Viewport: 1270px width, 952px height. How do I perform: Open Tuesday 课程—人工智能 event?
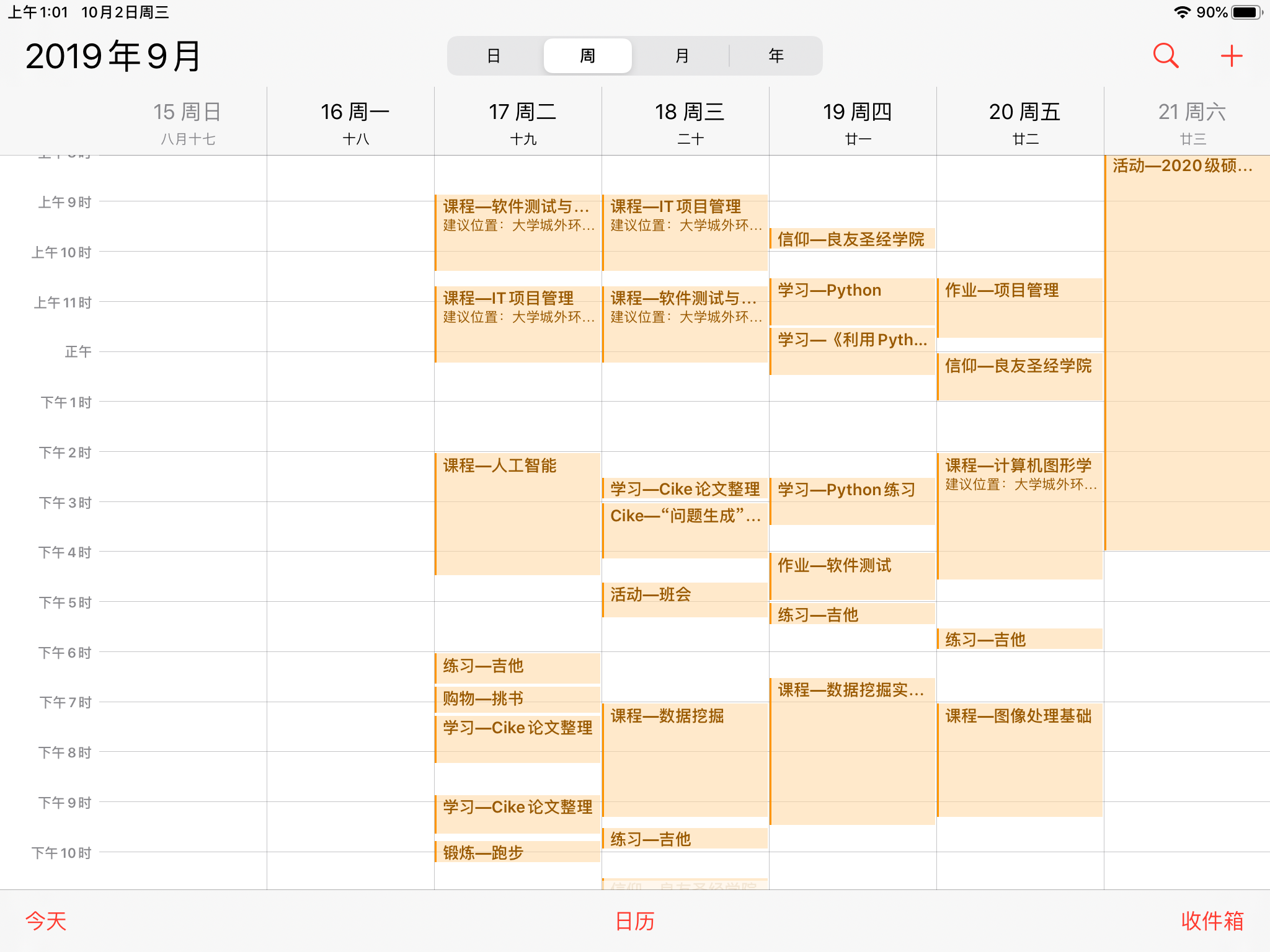518,514
